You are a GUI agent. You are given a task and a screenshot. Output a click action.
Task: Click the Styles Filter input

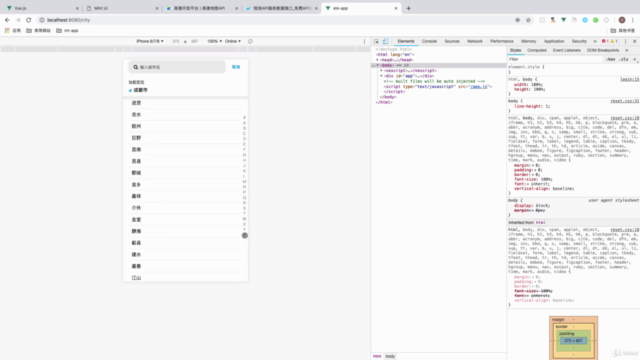click(555, 59)
